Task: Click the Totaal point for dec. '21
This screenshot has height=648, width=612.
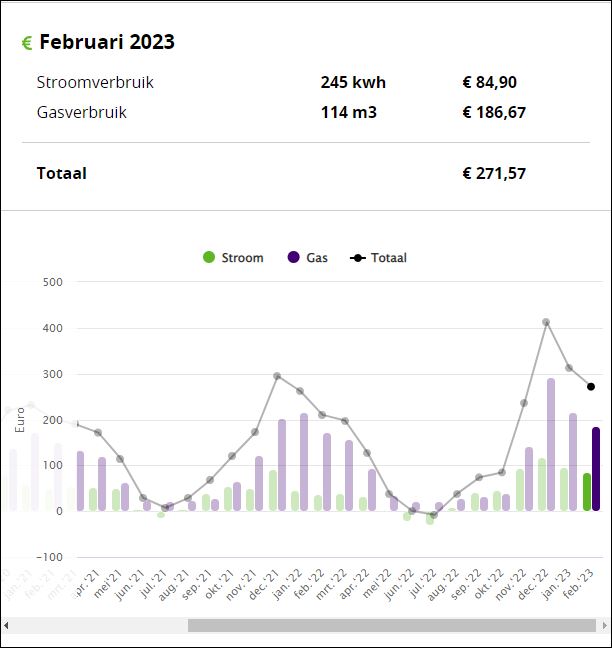Action: tap(277, 376)
